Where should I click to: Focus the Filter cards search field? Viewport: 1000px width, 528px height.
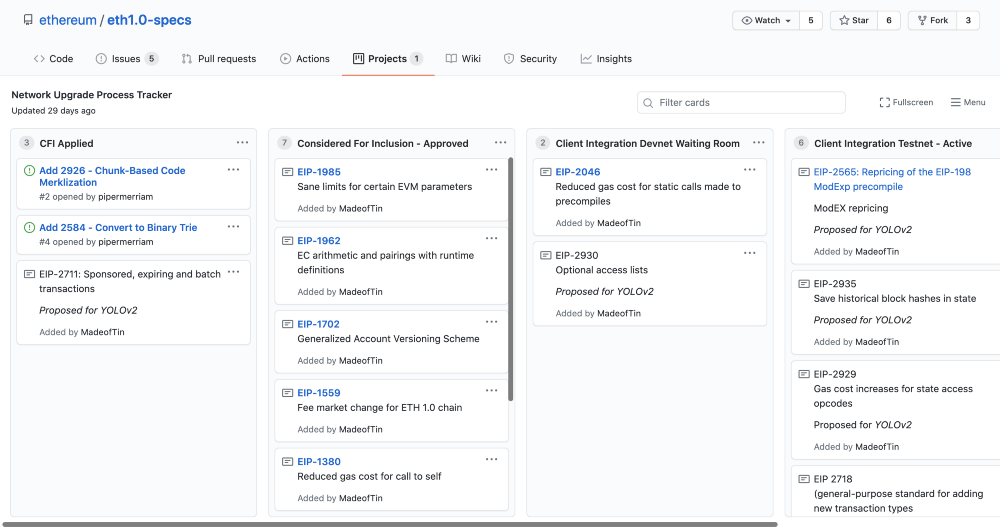click(x=741, y=103)
